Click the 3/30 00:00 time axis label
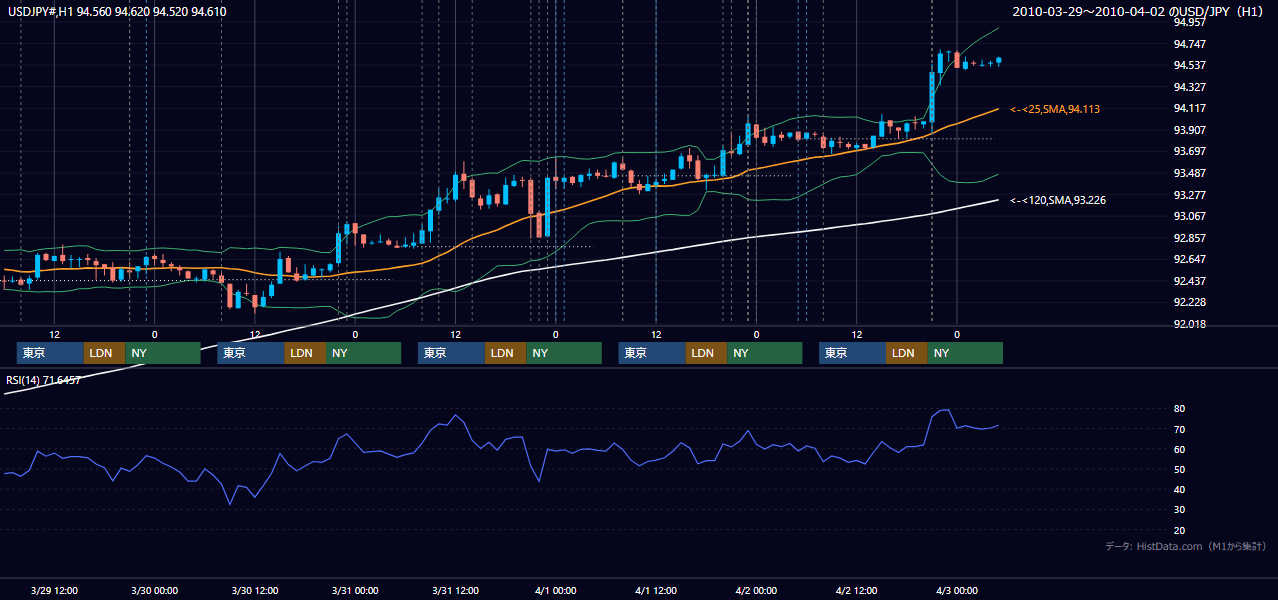This screenshot has width=1278, height=600. (x=154, y=590)
